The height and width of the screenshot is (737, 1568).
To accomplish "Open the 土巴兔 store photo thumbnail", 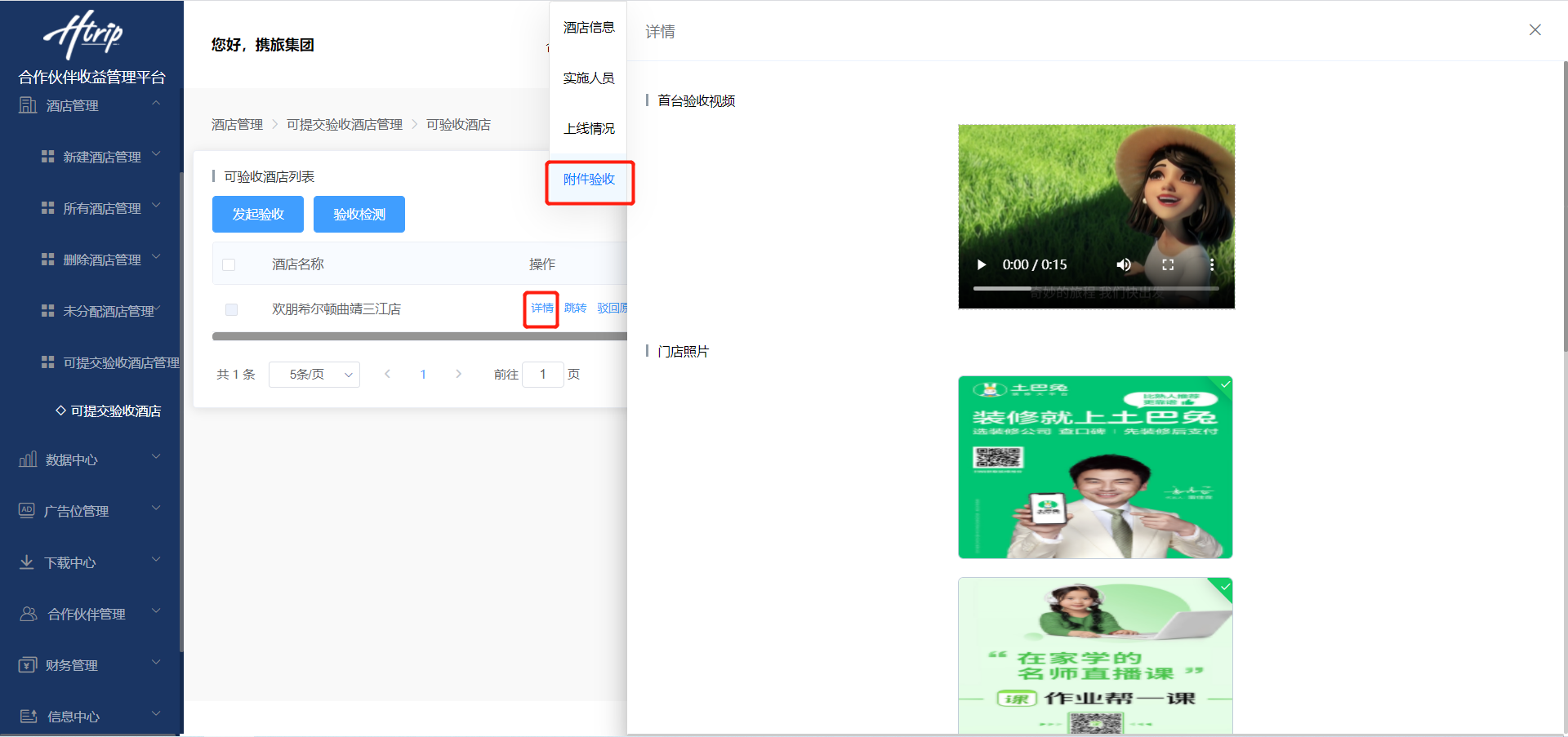I will [x=1095, y=467].
